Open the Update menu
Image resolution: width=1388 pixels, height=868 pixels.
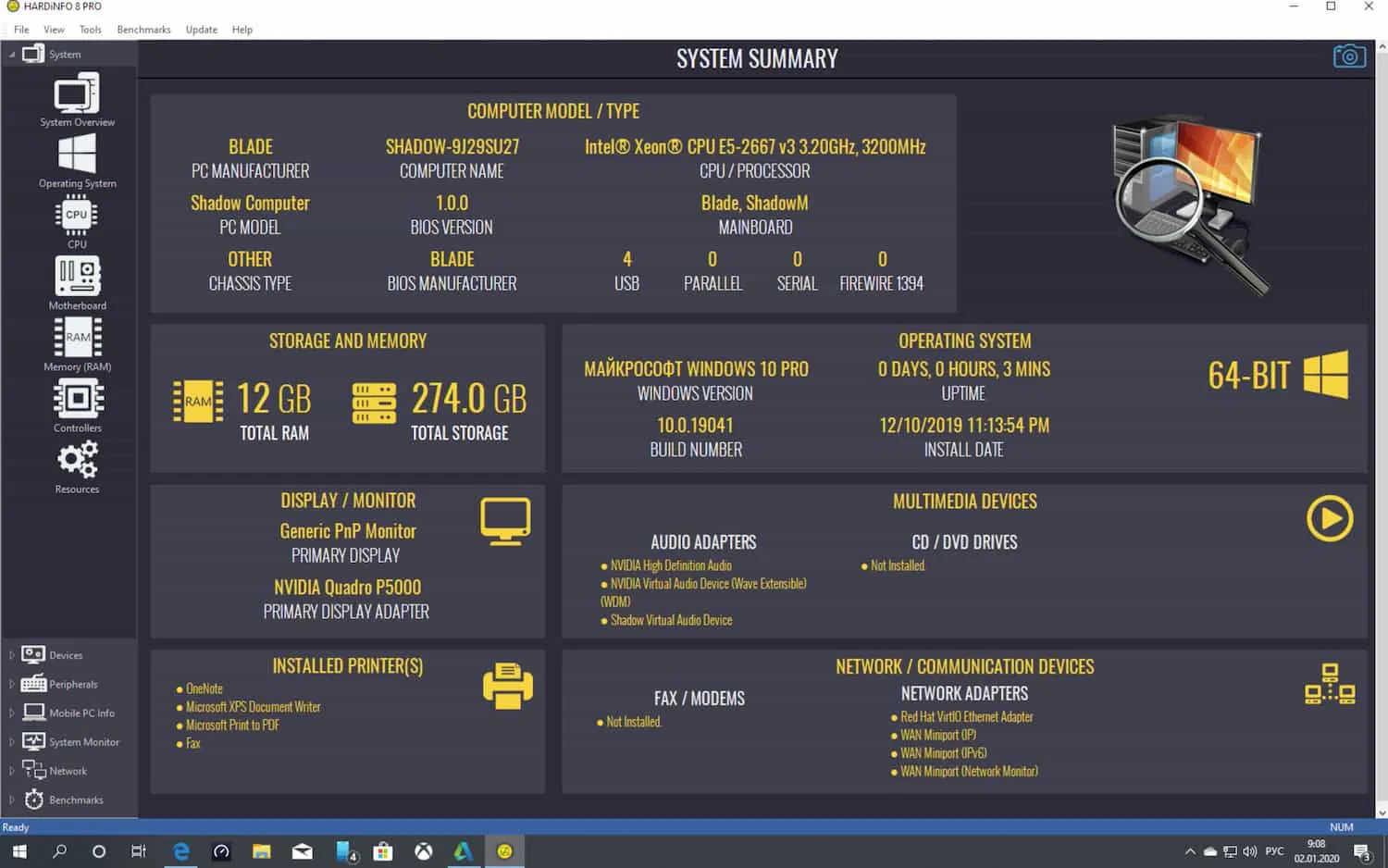pyautogui.click(x=201, y=29)
